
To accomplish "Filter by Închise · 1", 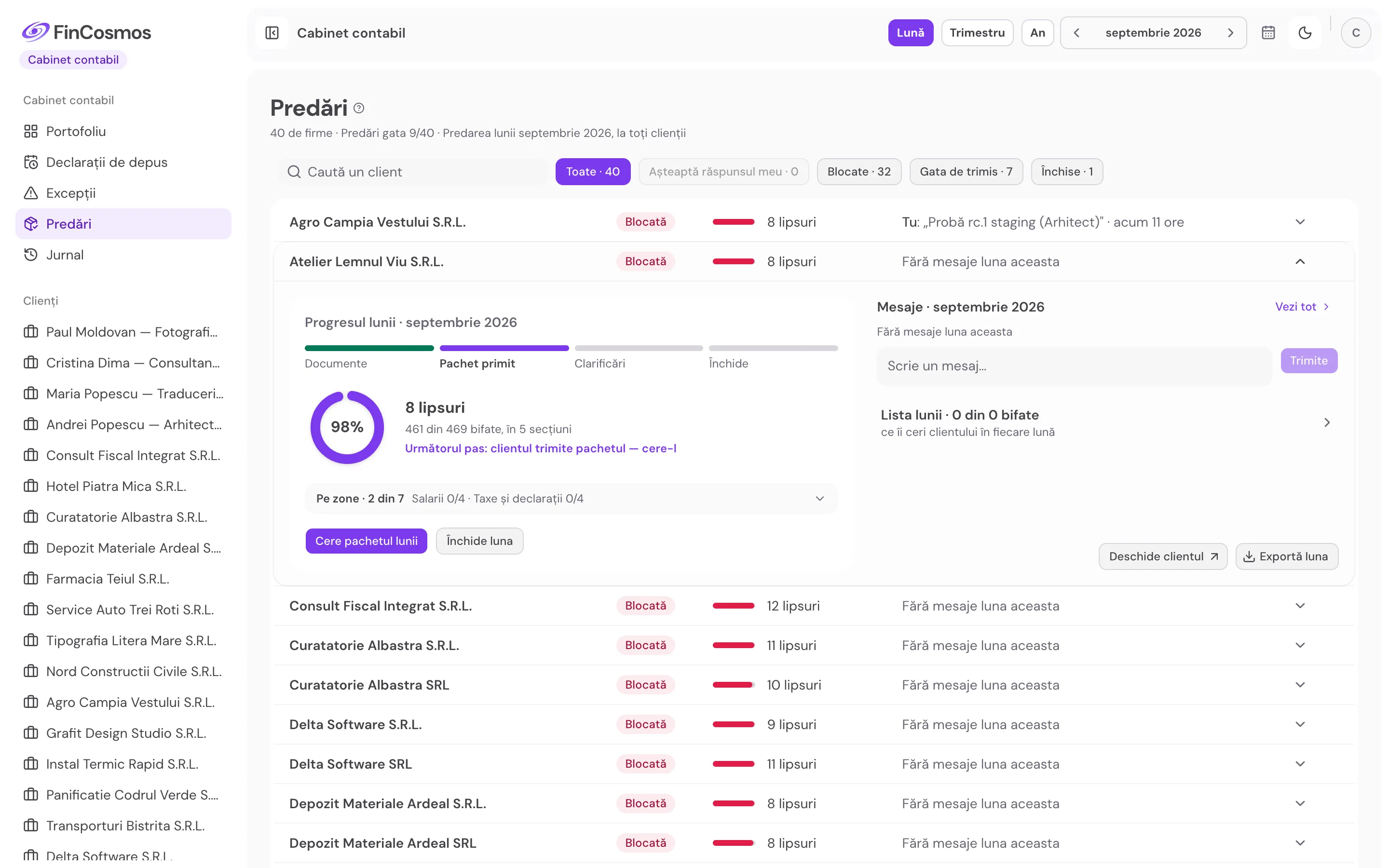I will point(1067,172).
